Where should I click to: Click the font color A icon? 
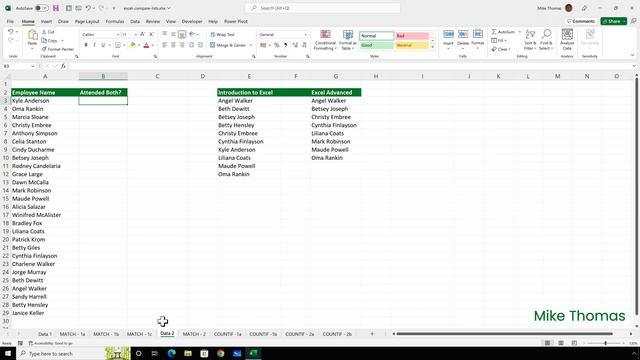pos(146,45)
